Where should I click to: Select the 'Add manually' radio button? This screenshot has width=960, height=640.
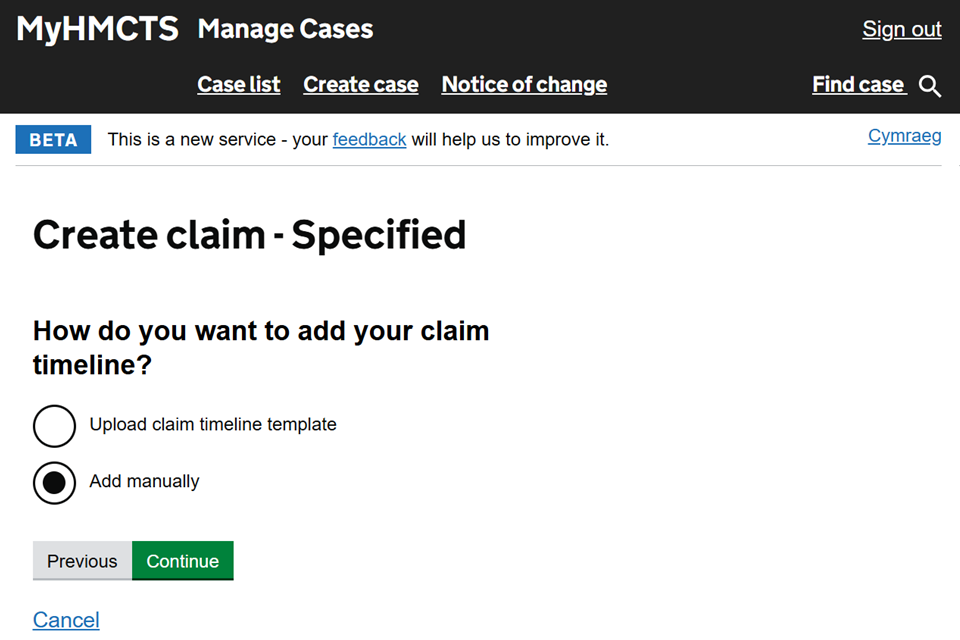54,483
